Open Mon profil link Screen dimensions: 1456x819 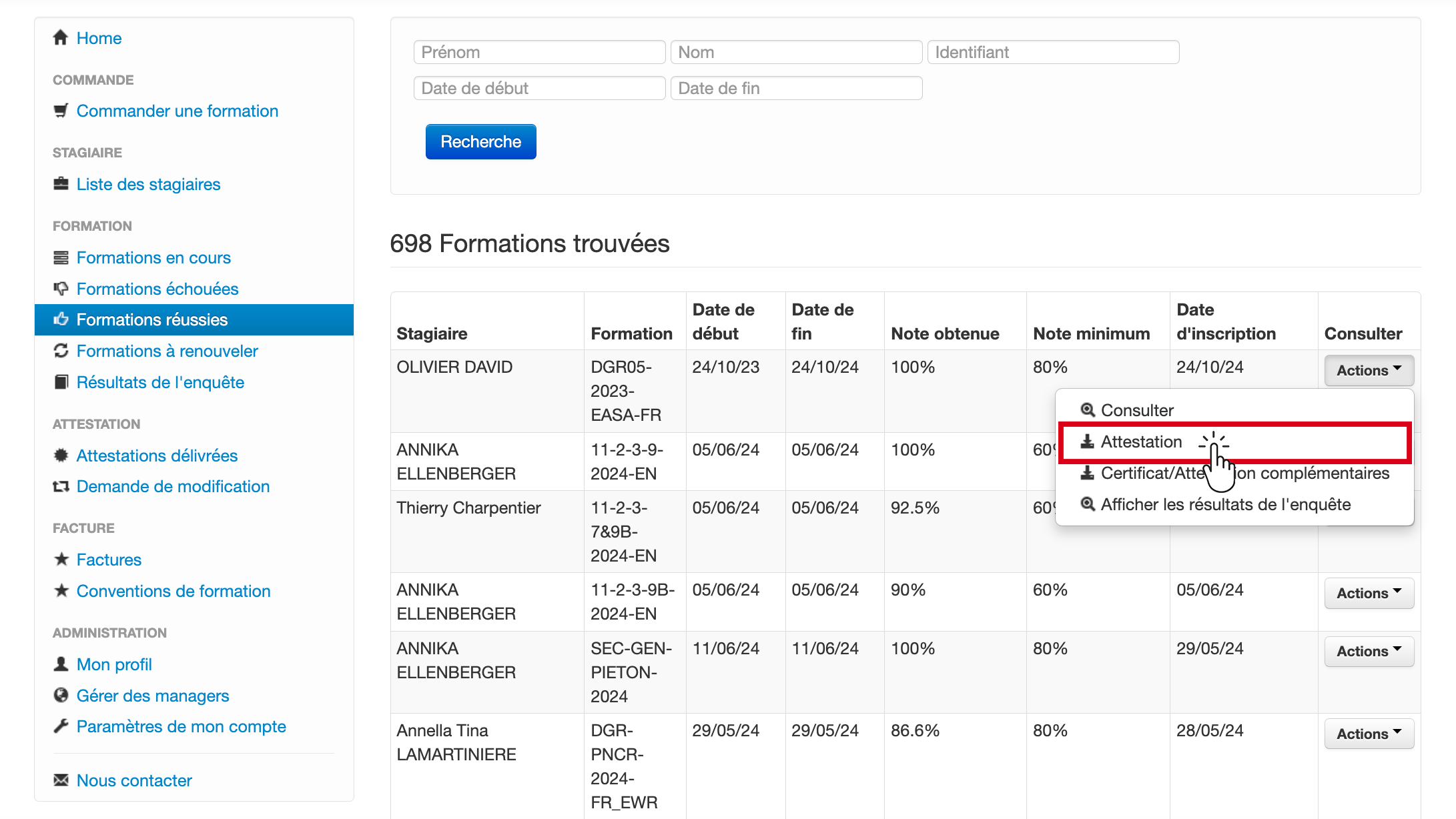(x=114, y=664)
